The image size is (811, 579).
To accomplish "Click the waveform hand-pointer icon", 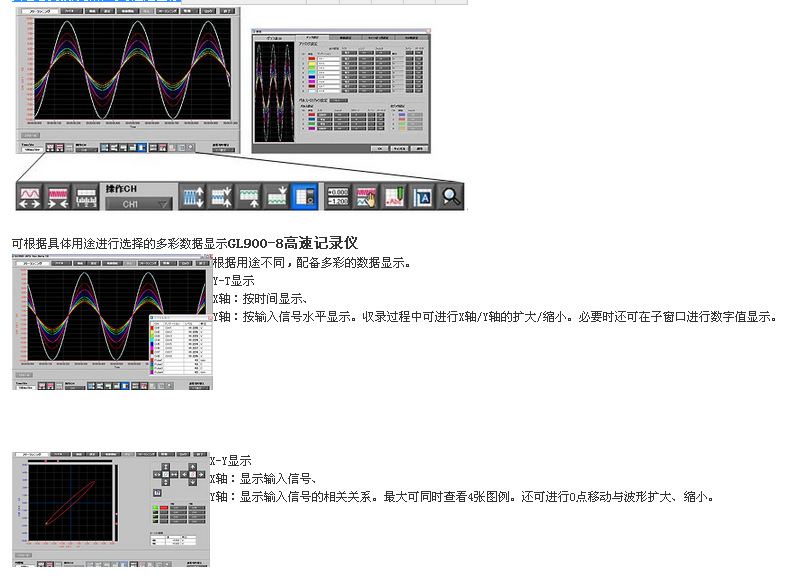I will coord(366,197).
